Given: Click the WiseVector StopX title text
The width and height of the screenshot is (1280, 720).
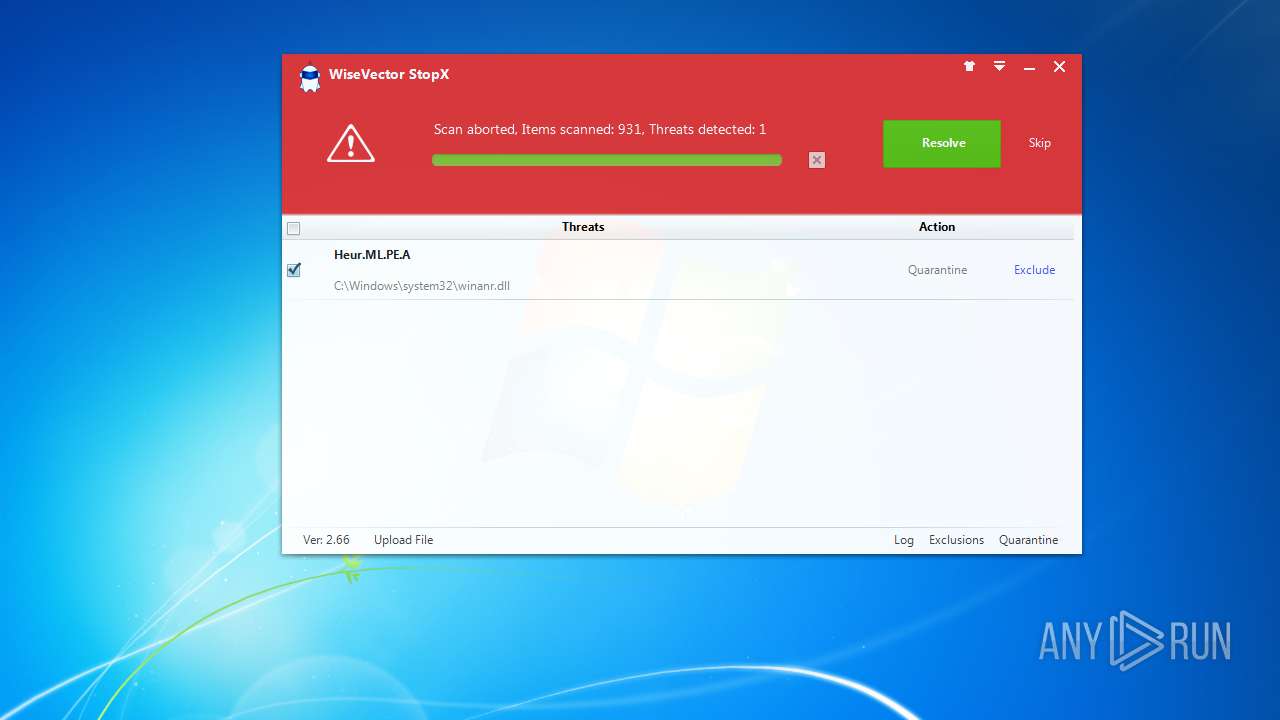Looking at the screenshot, I should click(389, 75).
